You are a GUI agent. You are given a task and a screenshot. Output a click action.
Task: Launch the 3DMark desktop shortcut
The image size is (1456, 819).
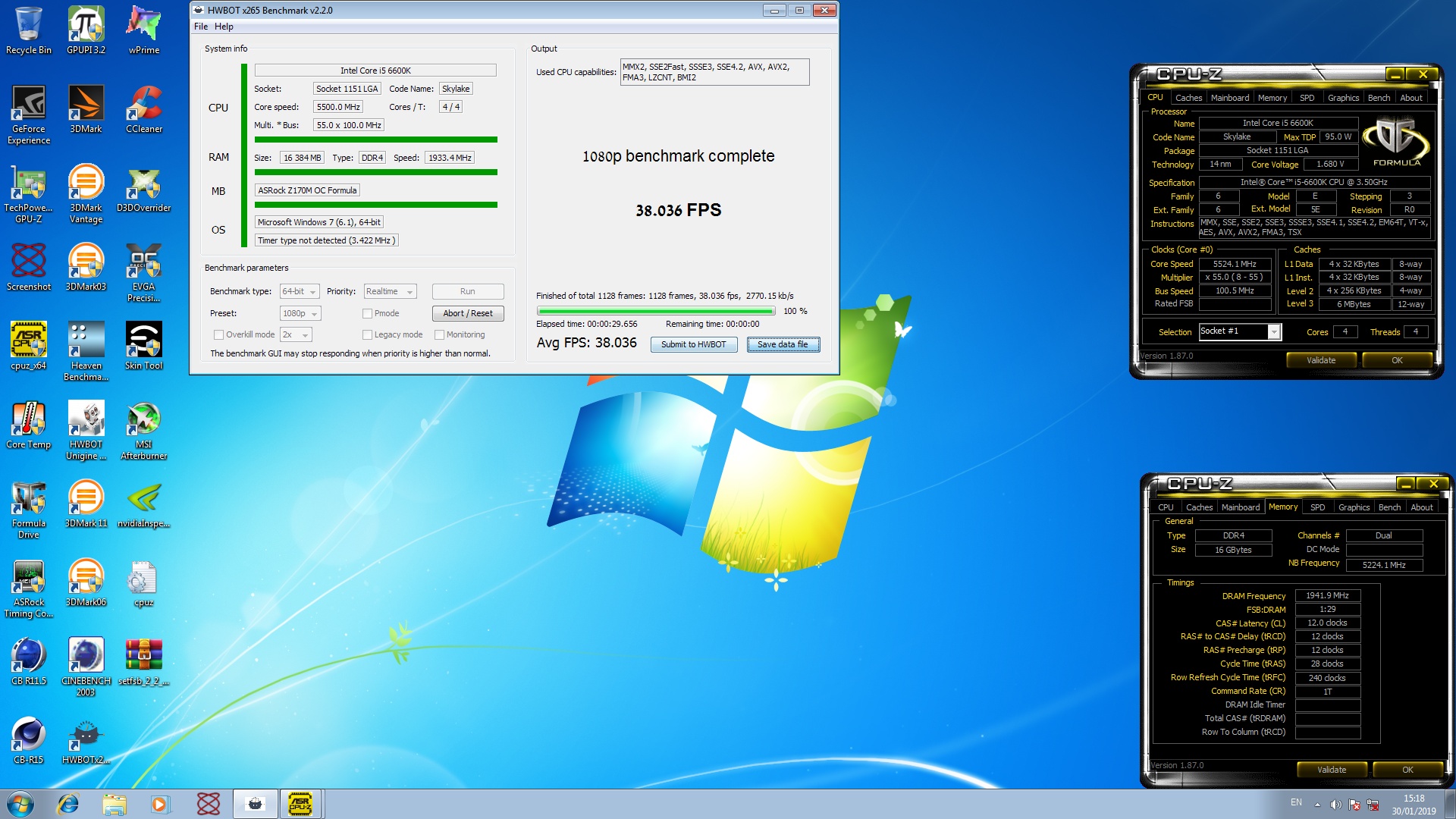pyautogui.click(x=86, y=109)
